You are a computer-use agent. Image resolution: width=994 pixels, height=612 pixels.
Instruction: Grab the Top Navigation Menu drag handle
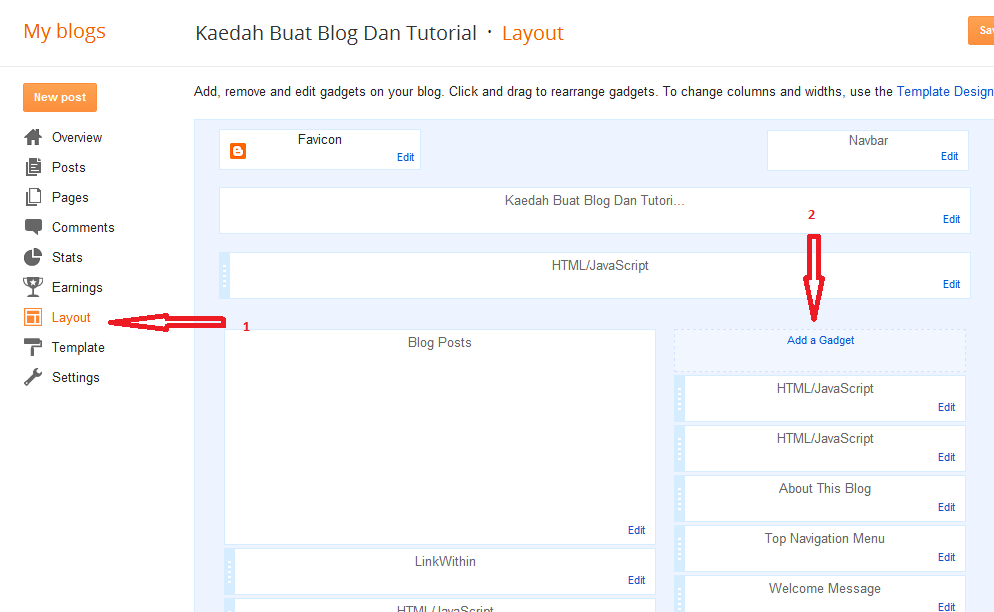[680, 549]
